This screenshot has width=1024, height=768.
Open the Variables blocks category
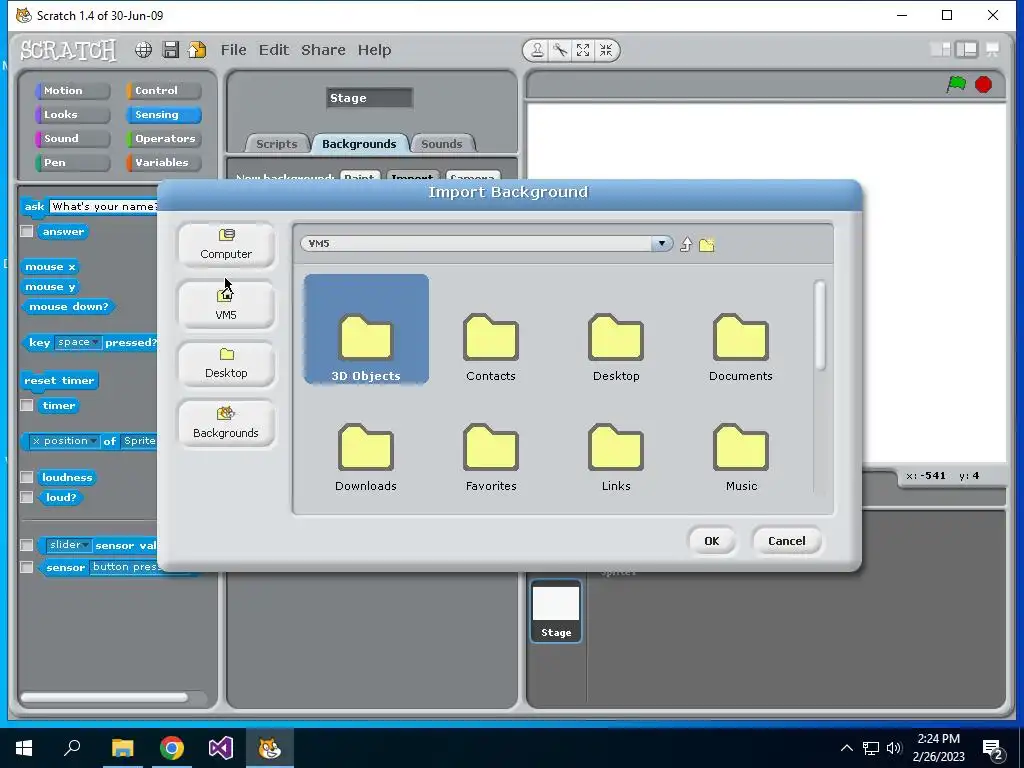163,163
